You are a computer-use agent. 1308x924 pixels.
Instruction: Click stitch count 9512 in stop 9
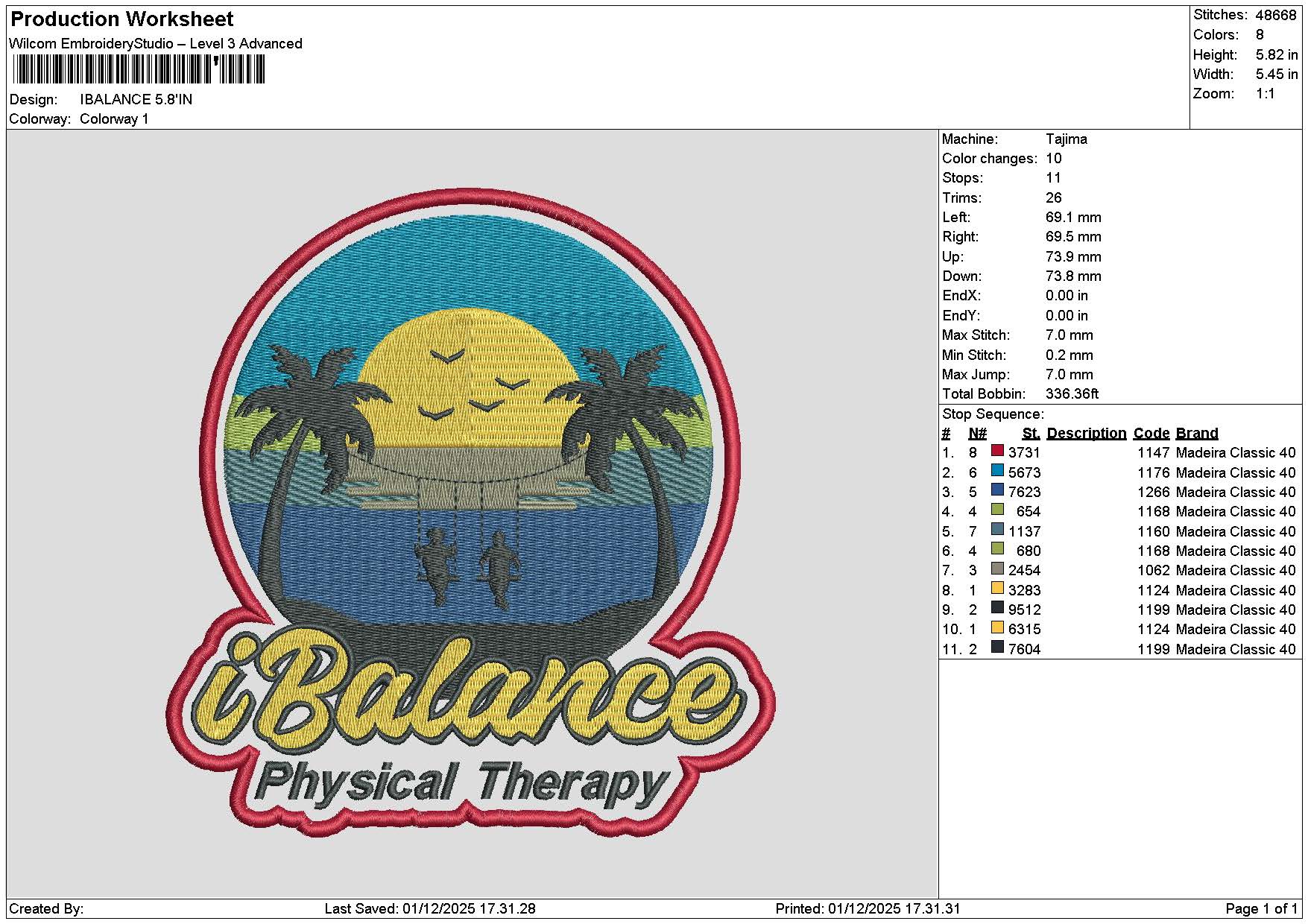(1024, 610)
